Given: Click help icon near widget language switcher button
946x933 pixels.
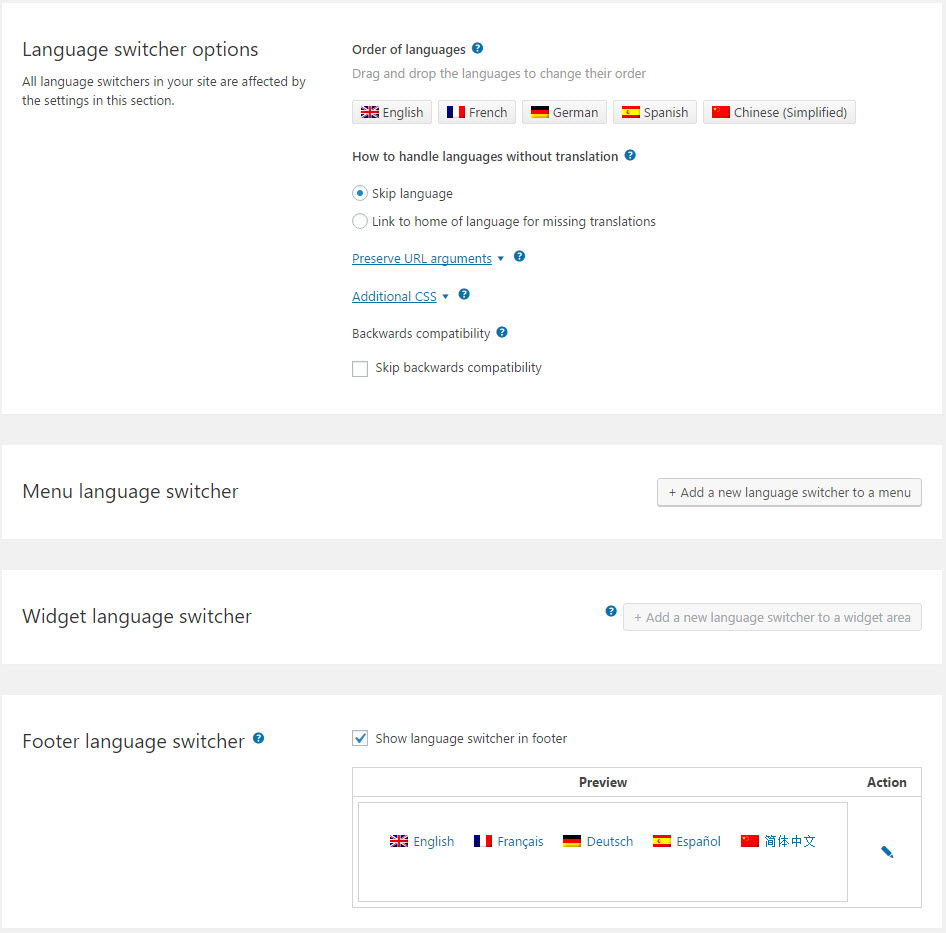Looking at the screenshot, I should pos(611,611).
